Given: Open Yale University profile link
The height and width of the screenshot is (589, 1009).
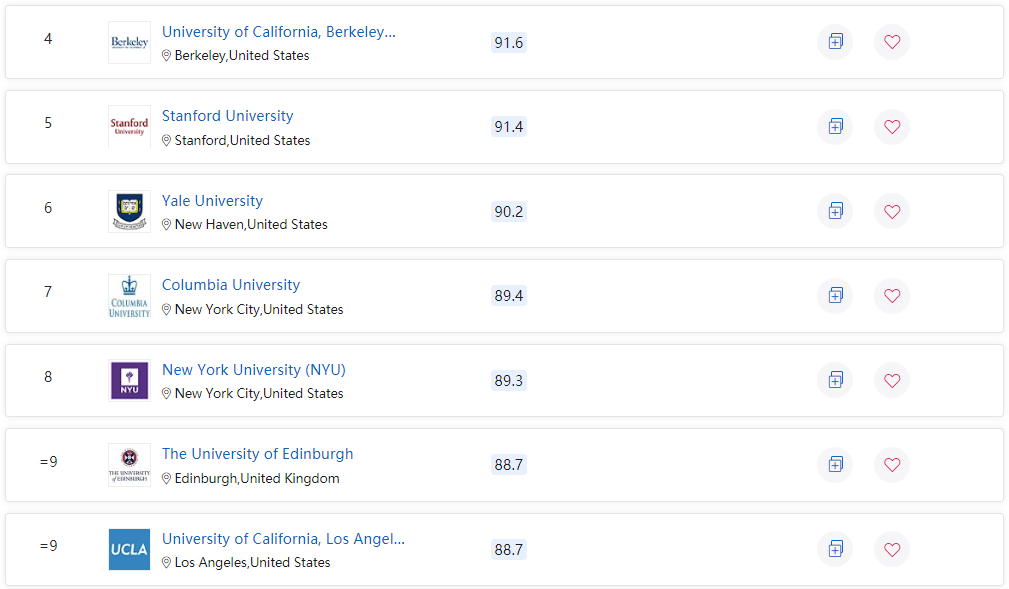Looking at the screenshot, I should pyautogui.click(x=212, y=201).
